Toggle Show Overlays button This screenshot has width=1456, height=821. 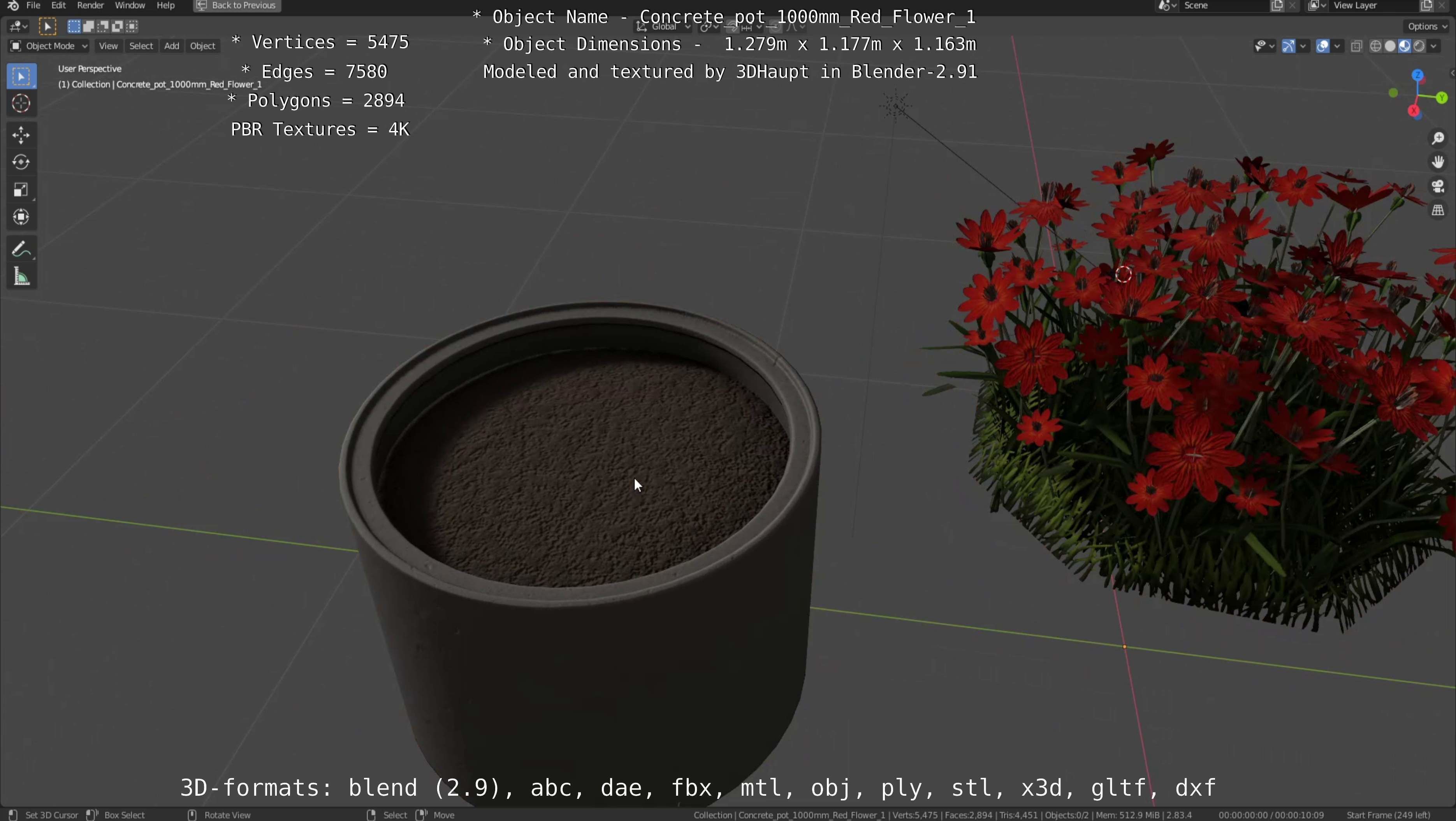pos(1322,46)
